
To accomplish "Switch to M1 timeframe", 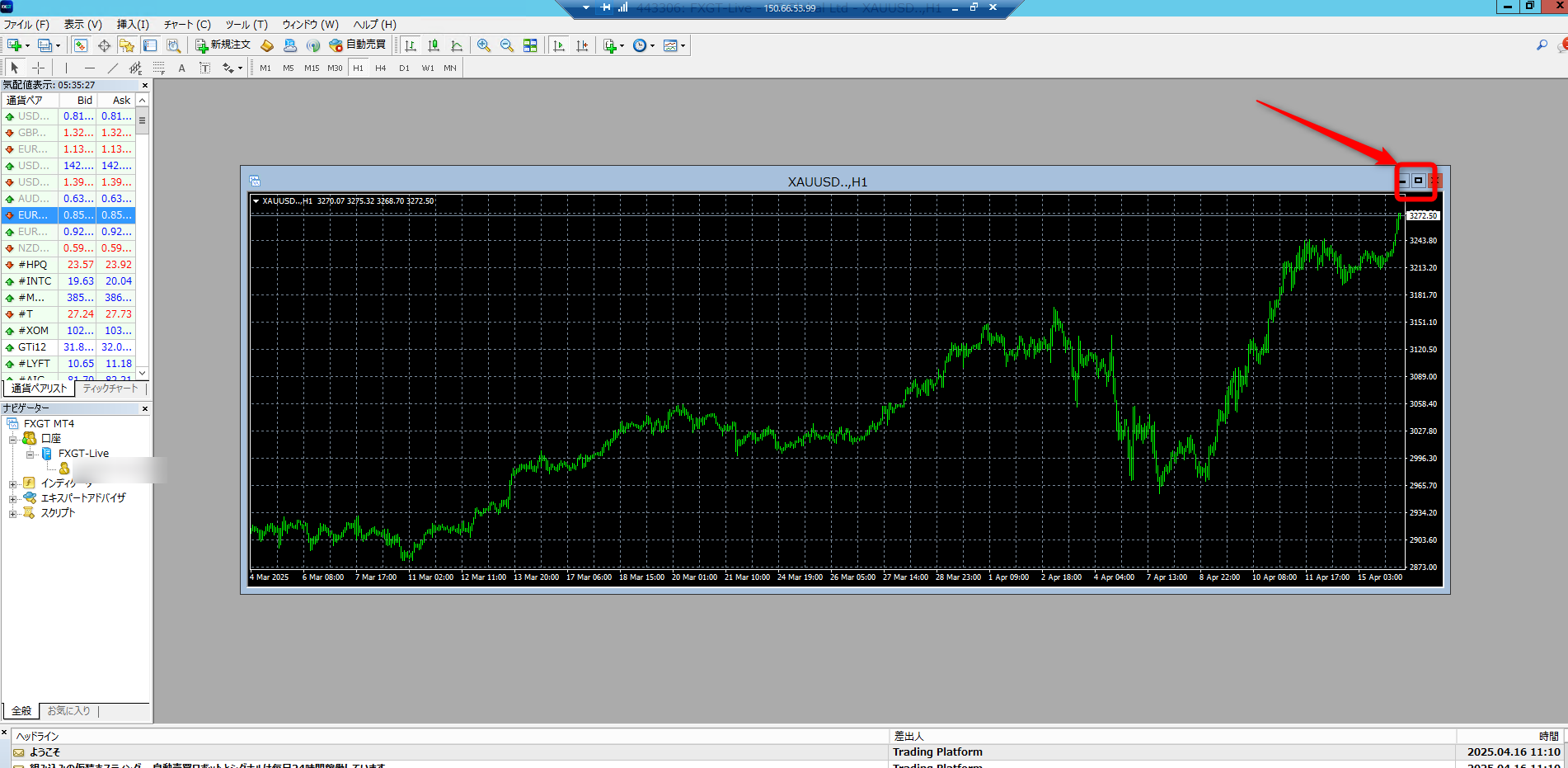I will pos(265,68).
